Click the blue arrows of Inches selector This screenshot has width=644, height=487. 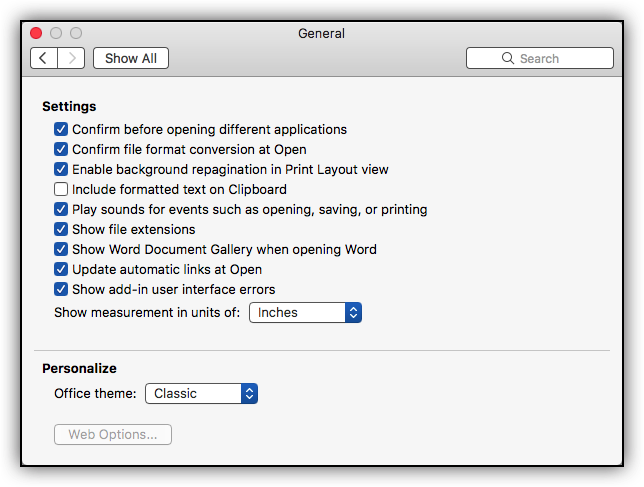(x=353, y=312)
